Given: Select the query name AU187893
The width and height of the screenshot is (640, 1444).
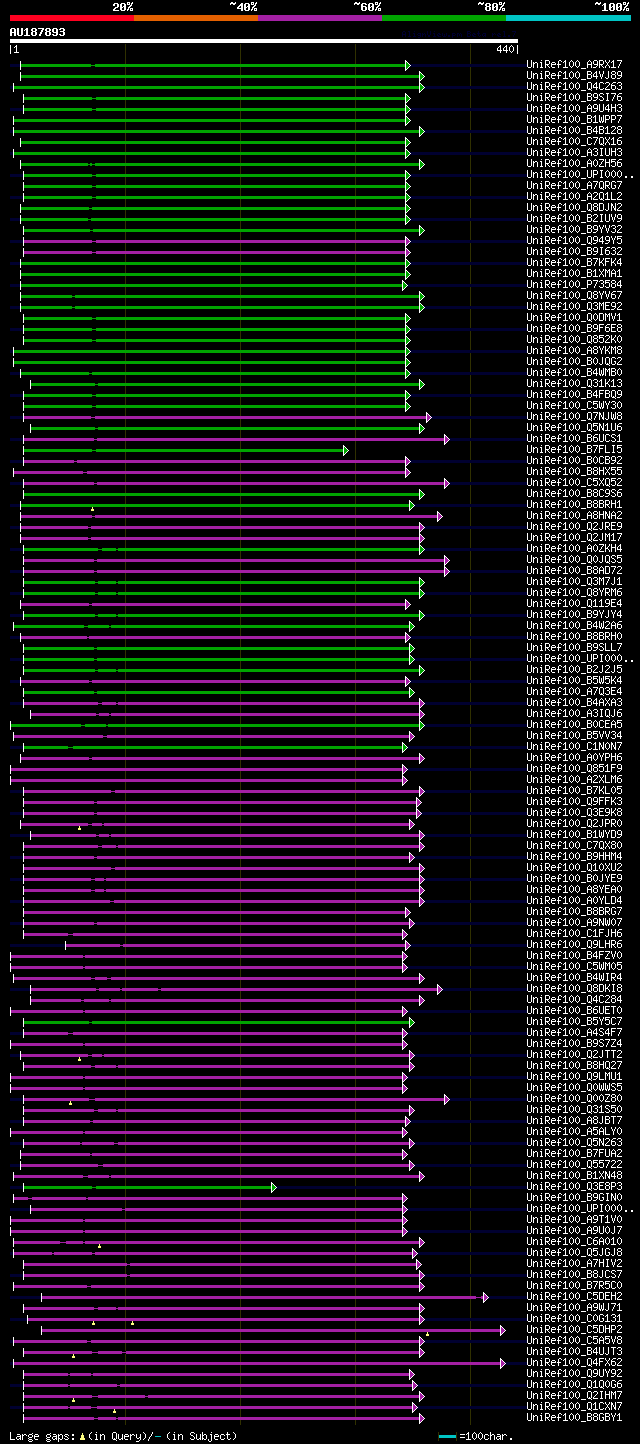Looking at the screenshot, I should click(38, 32).
